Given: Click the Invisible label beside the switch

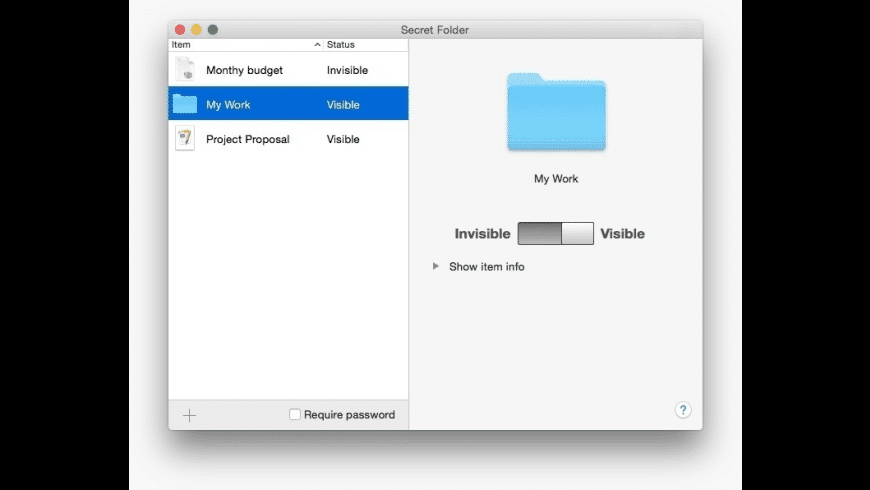Looking at the screenshot, I should [x=482, y=234].
